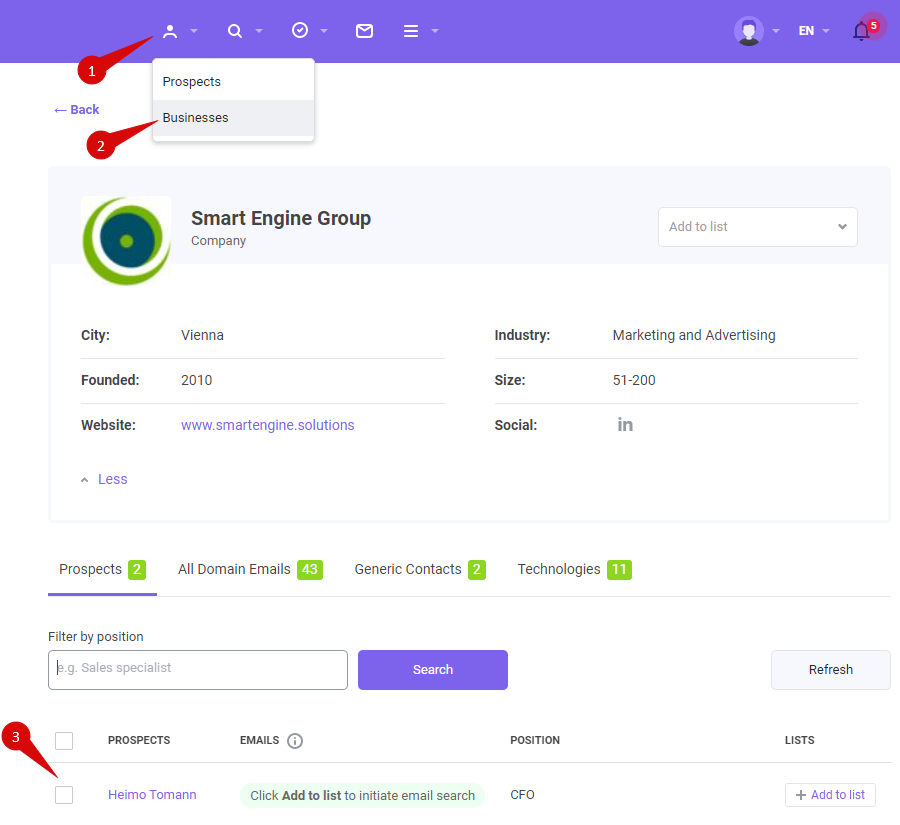Click the Smart Engine Group logo
The height and width of the screenshot is (825, 900).
click(127, 241)
